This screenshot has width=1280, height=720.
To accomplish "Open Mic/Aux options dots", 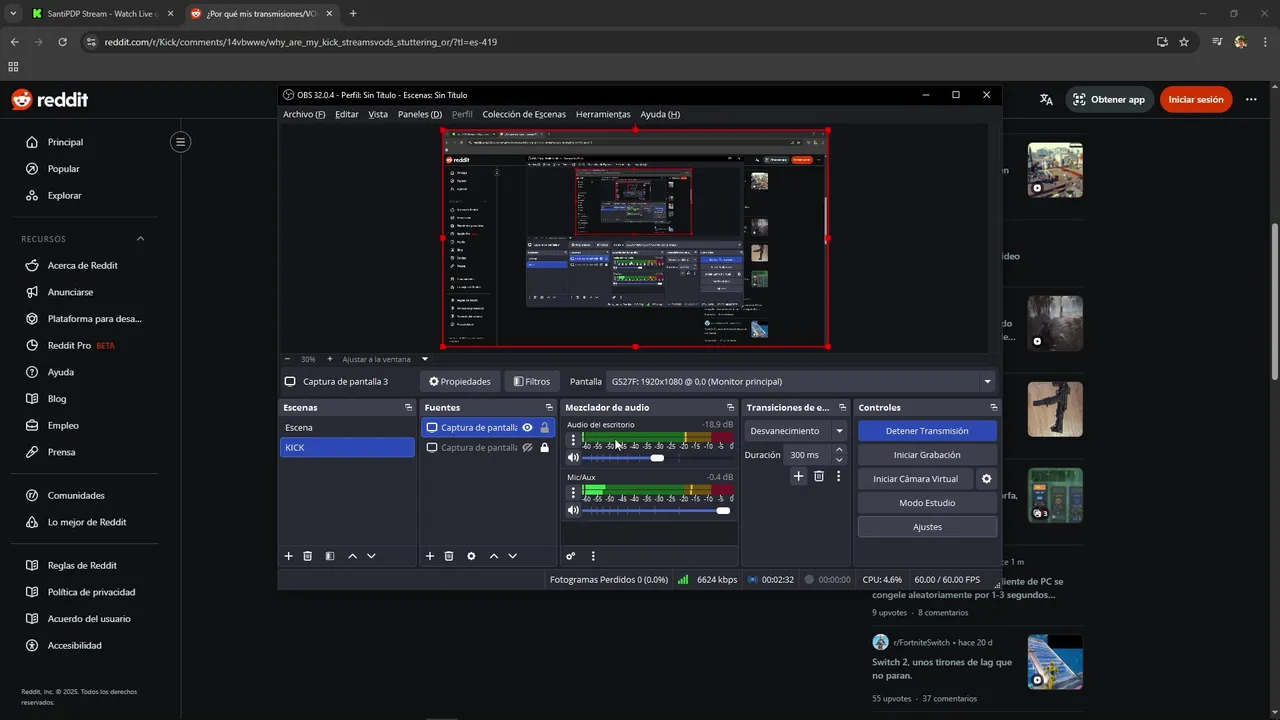I will [573, 492].
